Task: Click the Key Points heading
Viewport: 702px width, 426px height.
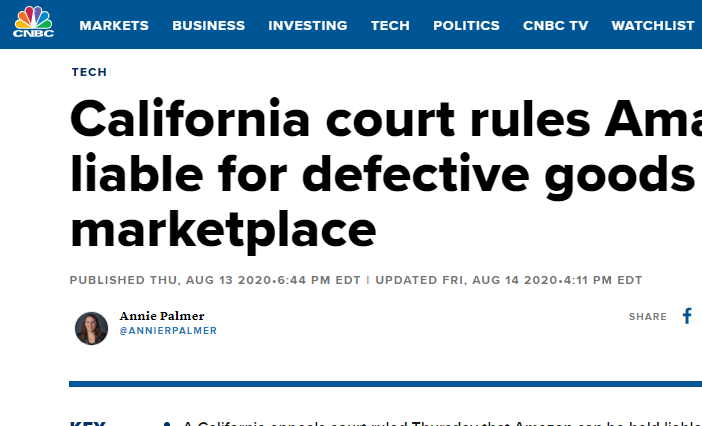Action: [x=88, y=423]
